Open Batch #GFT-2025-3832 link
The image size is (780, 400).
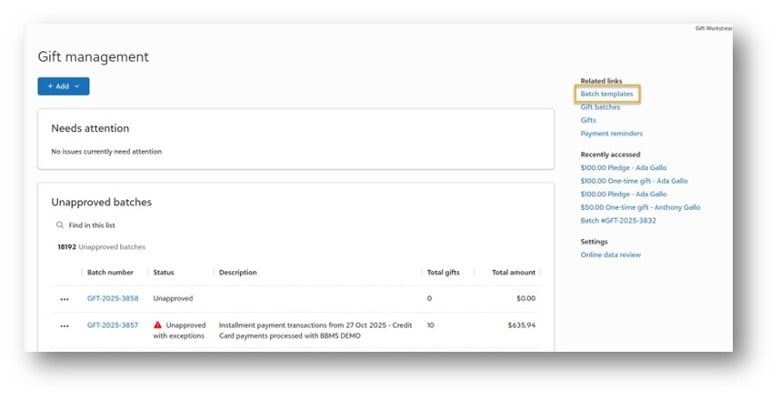pyautogui.click(x=618, y=220)
